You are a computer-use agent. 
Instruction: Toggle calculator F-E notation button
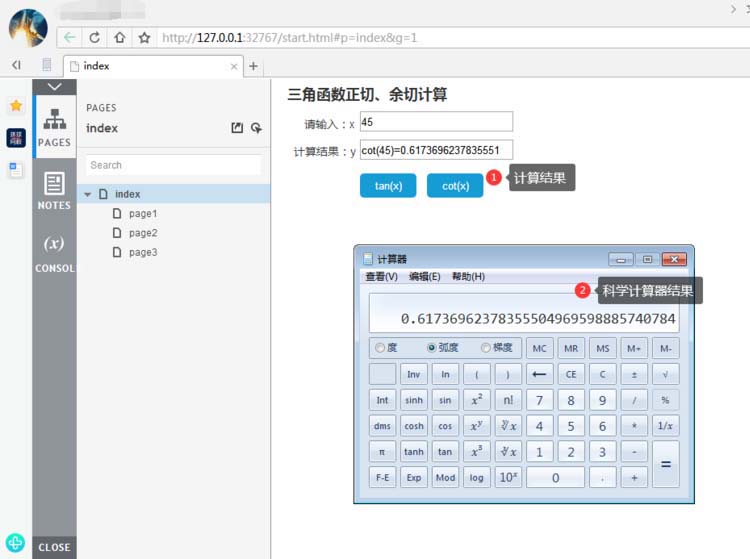[x=382, y=477]
